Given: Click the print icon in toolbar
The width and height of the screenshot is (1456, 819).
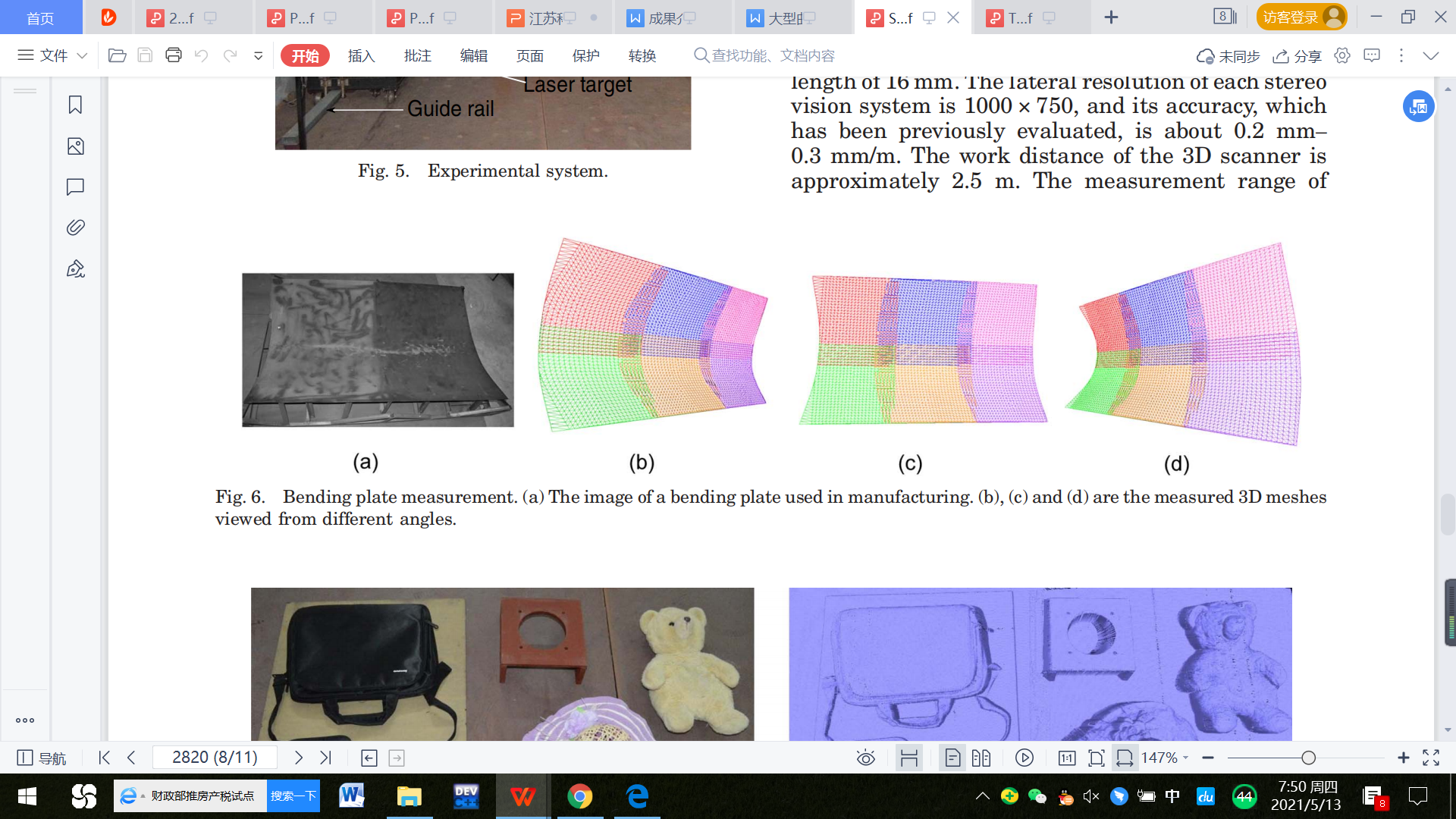Looking at the screenshot, I should point(174,55).
